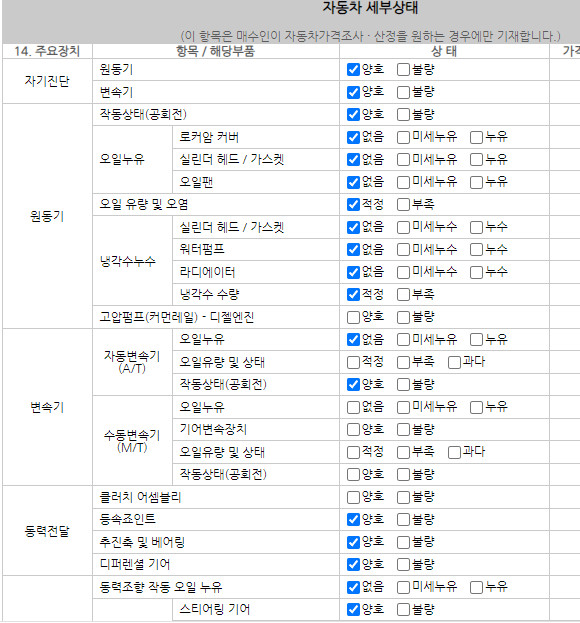The height and width of the screenshot is (623, 580).
Task: Check 부족 for 오일 유량 및 오염
Action: point(403,205)
